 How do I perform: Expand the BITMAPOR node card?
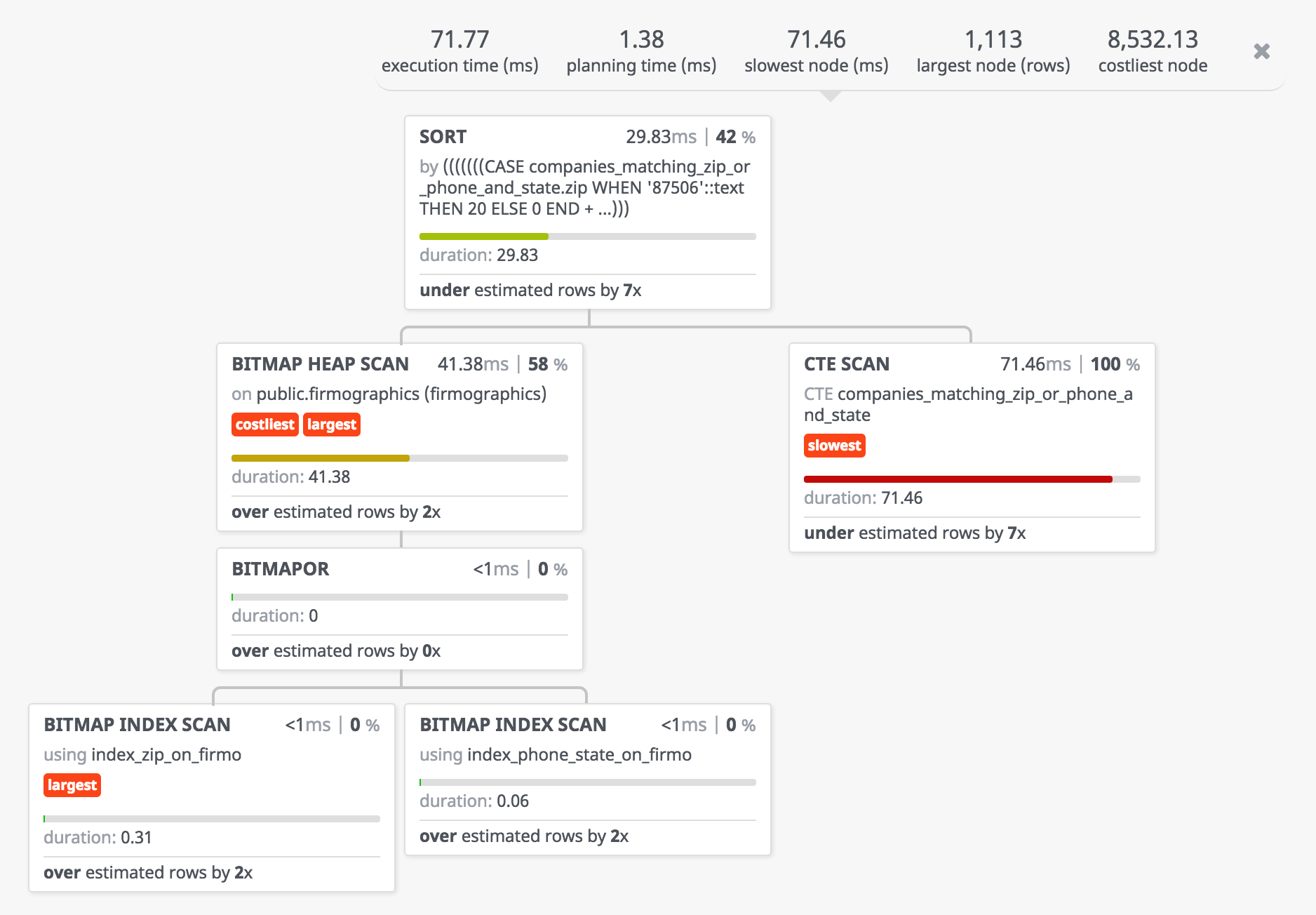coord(280,569)
